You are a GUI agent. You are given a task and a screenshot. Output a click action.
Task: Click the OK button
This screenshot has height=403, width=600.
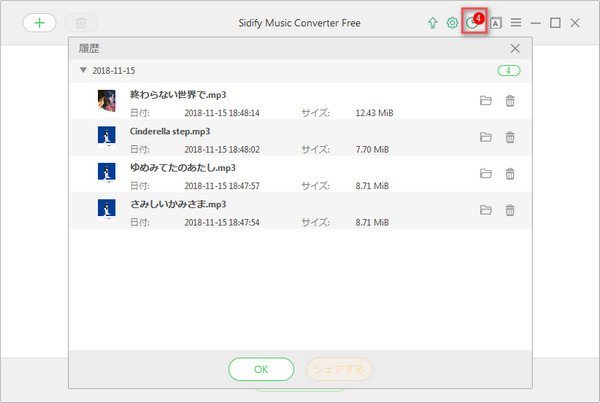point(261,369)
